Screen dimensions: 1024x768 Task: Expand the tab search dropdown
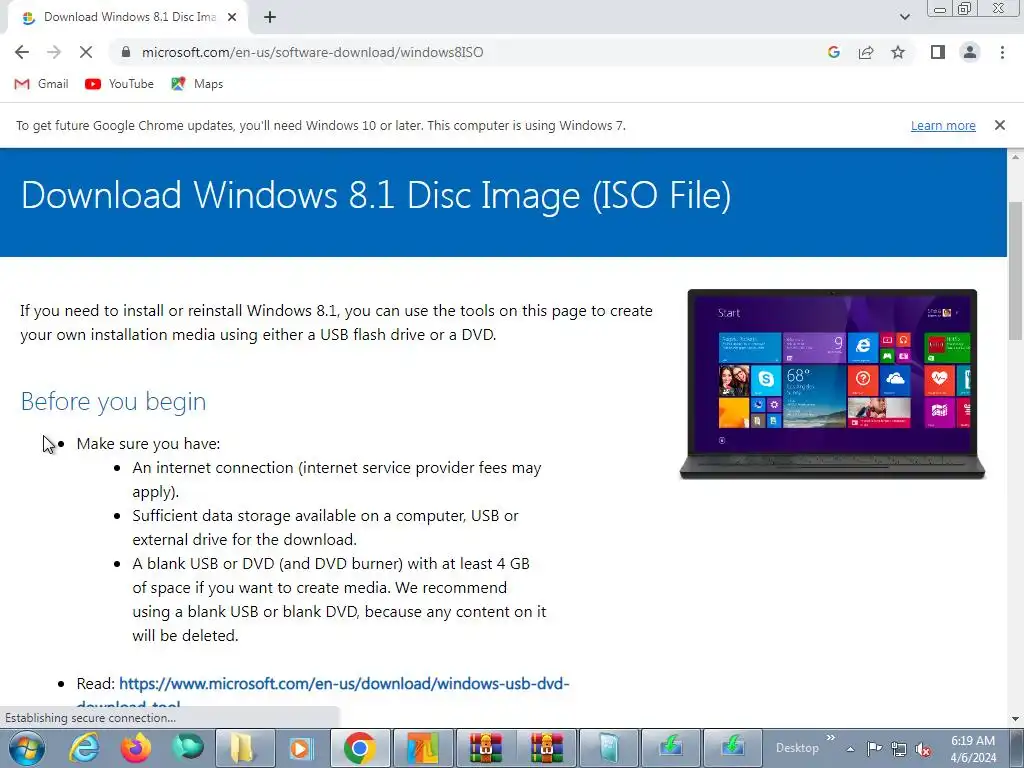904,17
